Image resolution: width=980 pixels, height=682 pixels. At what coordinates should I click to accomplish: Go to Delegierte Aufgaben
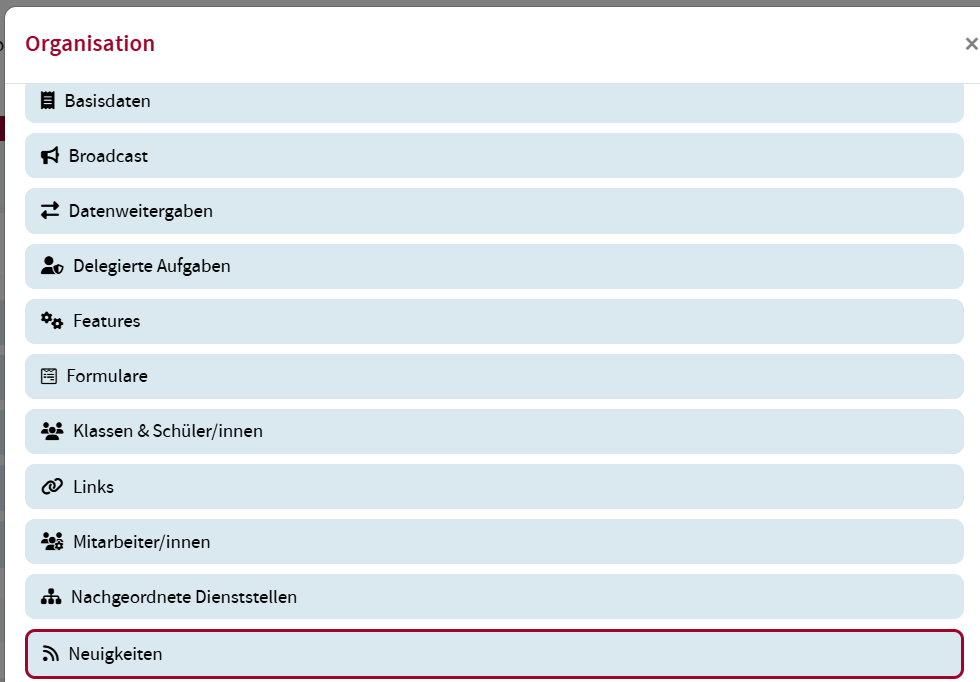click(x=494, y=266)
